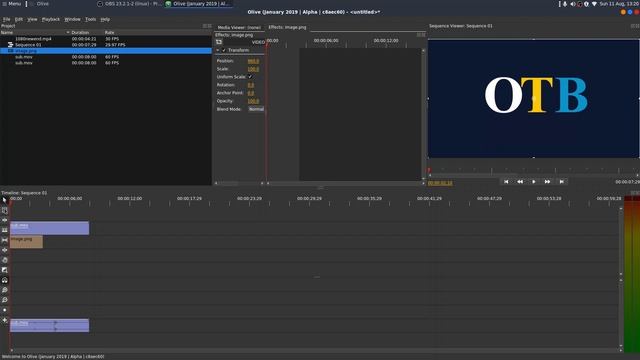640x360 pixels.
Task: Collapse the Transform effect section
Action: (x=218, y=50)
